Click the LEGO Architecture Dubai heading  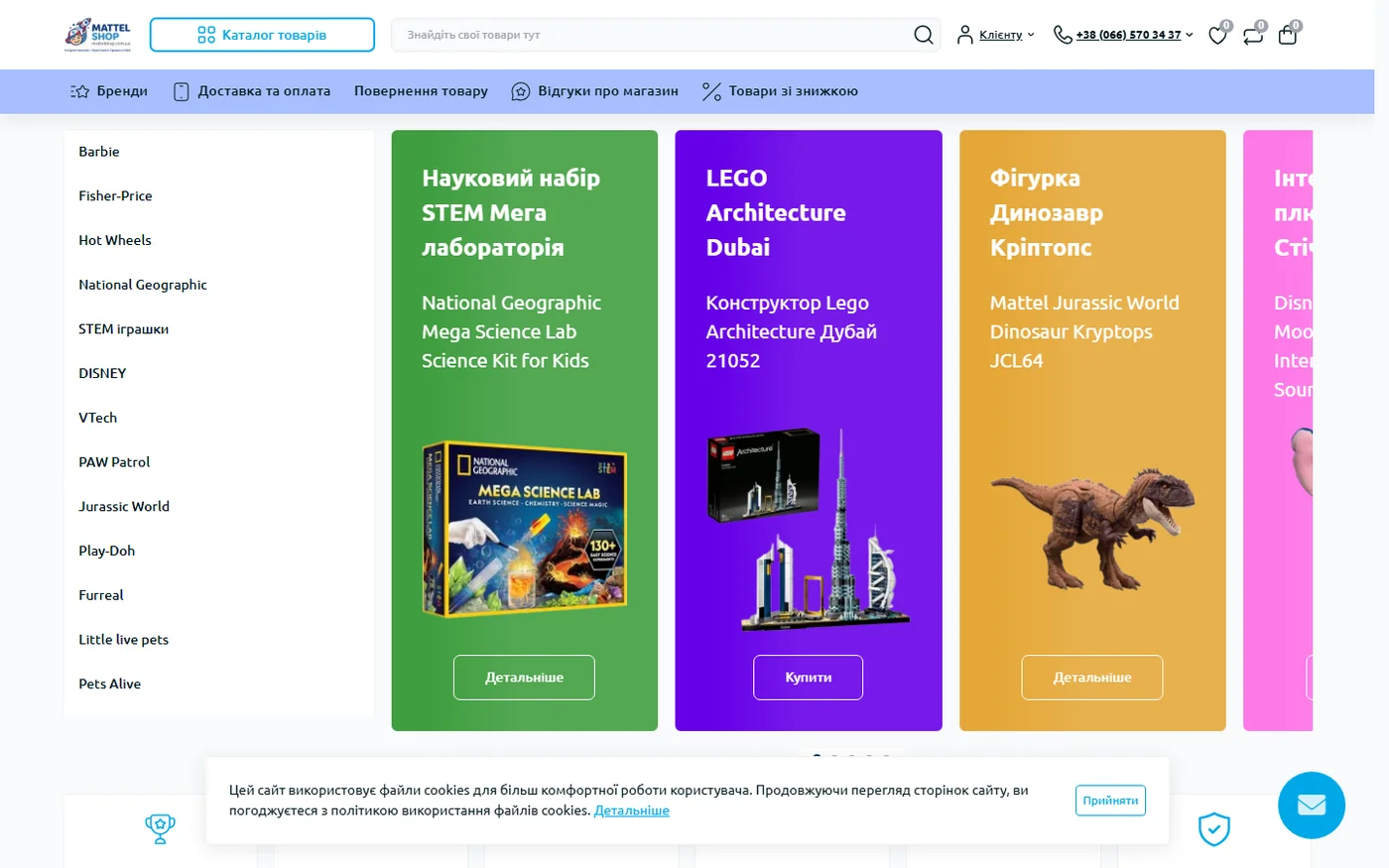pos(776,212)
